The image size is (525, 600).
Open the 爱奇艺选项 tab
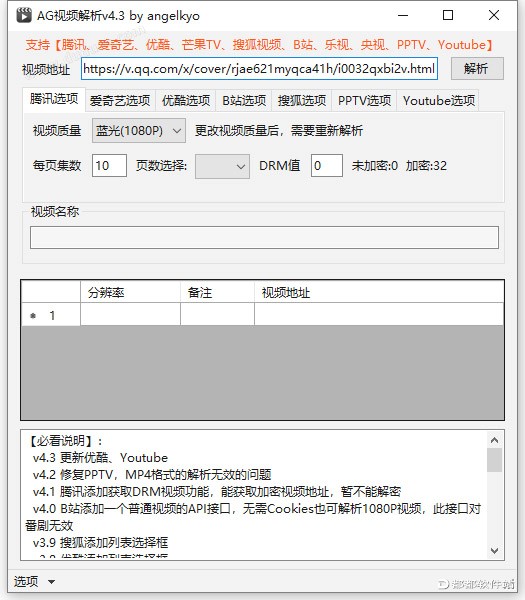pyautogui.click(x=120, y=101)
